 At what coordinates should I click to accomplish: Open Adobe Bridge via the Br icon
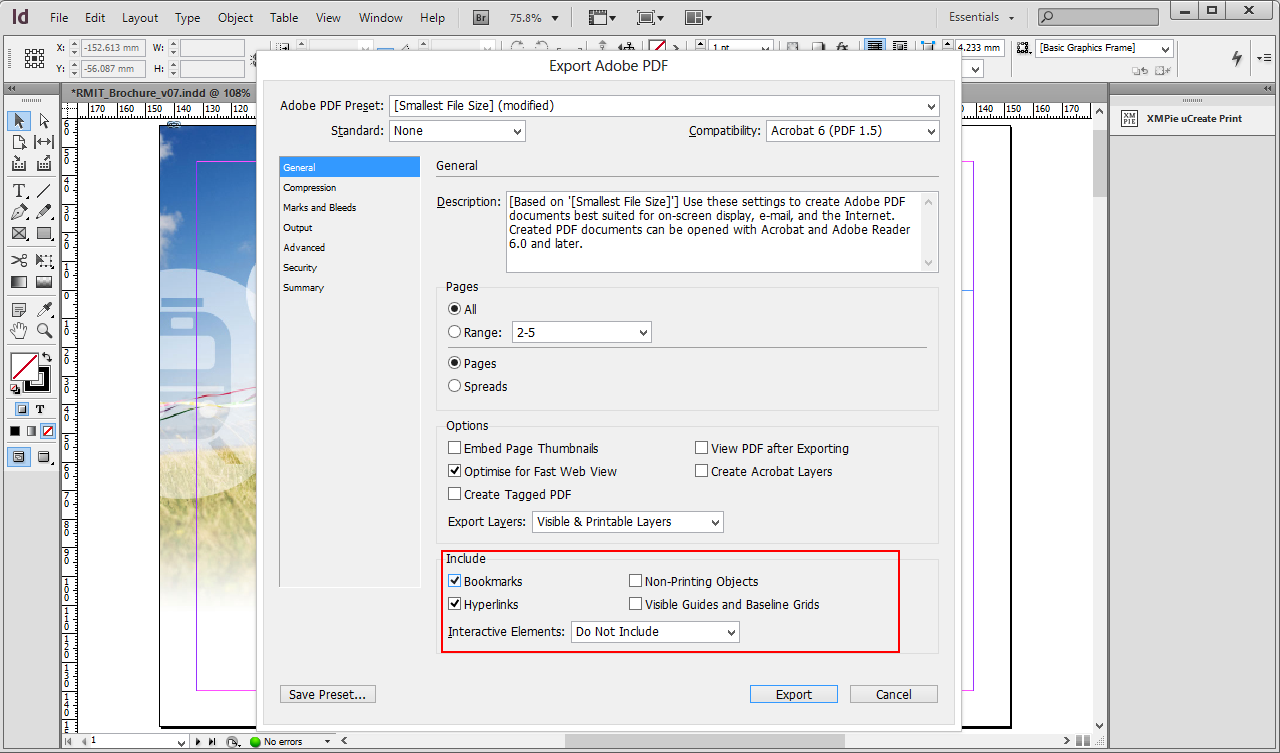[x=480, y=17]
